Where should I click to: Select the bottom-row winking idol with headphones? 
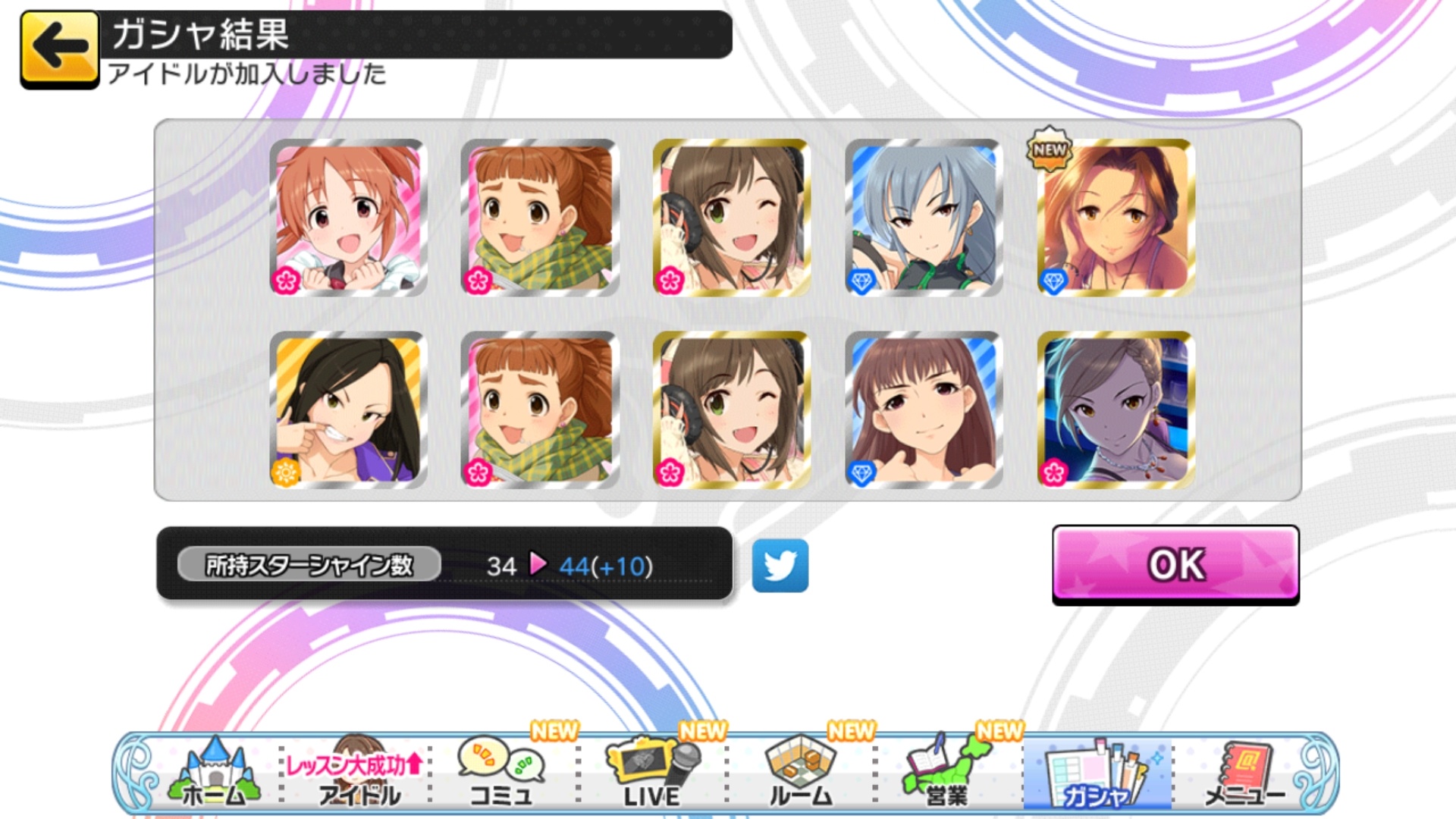point(732,409)
